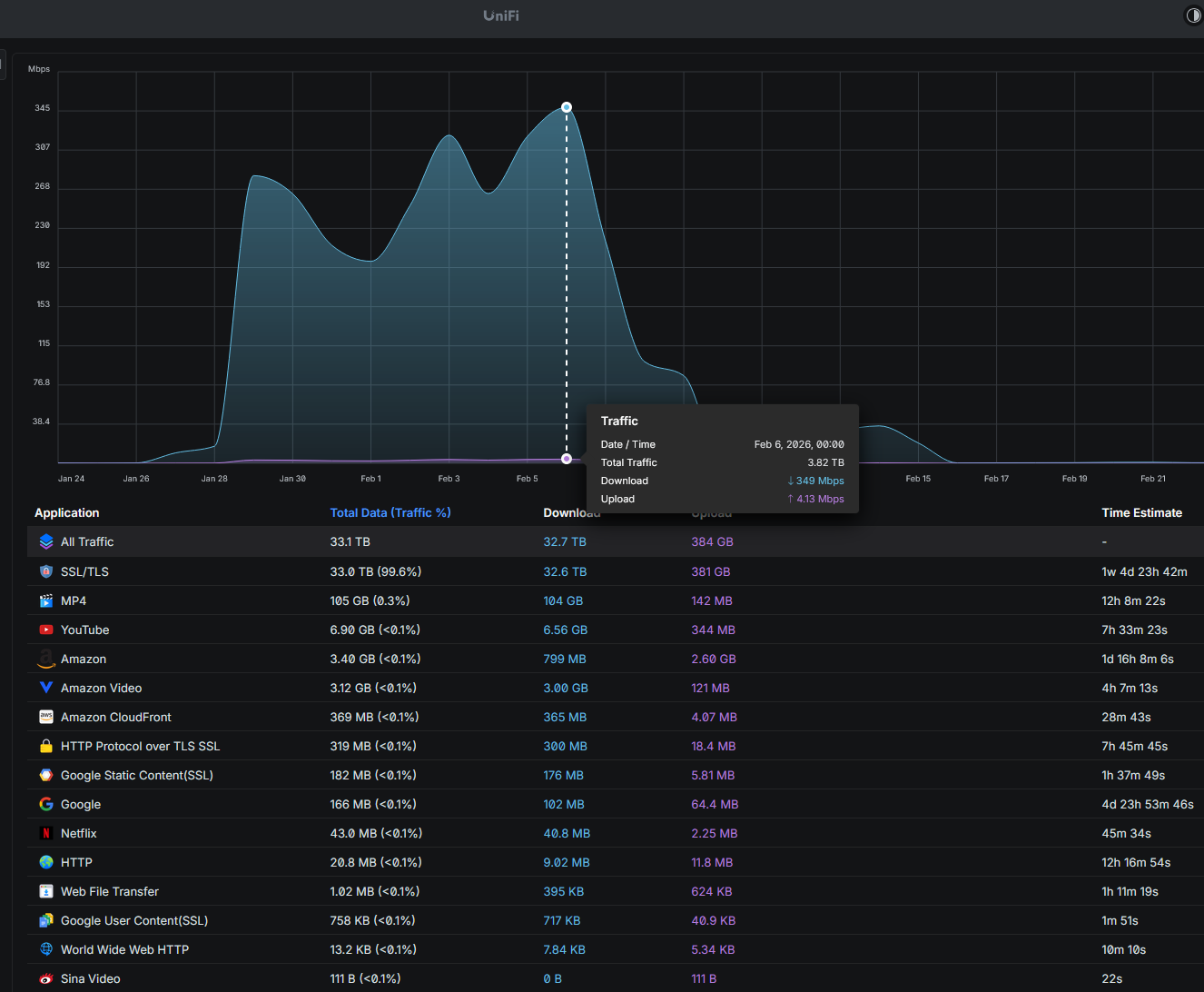Open the Web File Transfer row
1204x992 pixels.
(616, 891)
